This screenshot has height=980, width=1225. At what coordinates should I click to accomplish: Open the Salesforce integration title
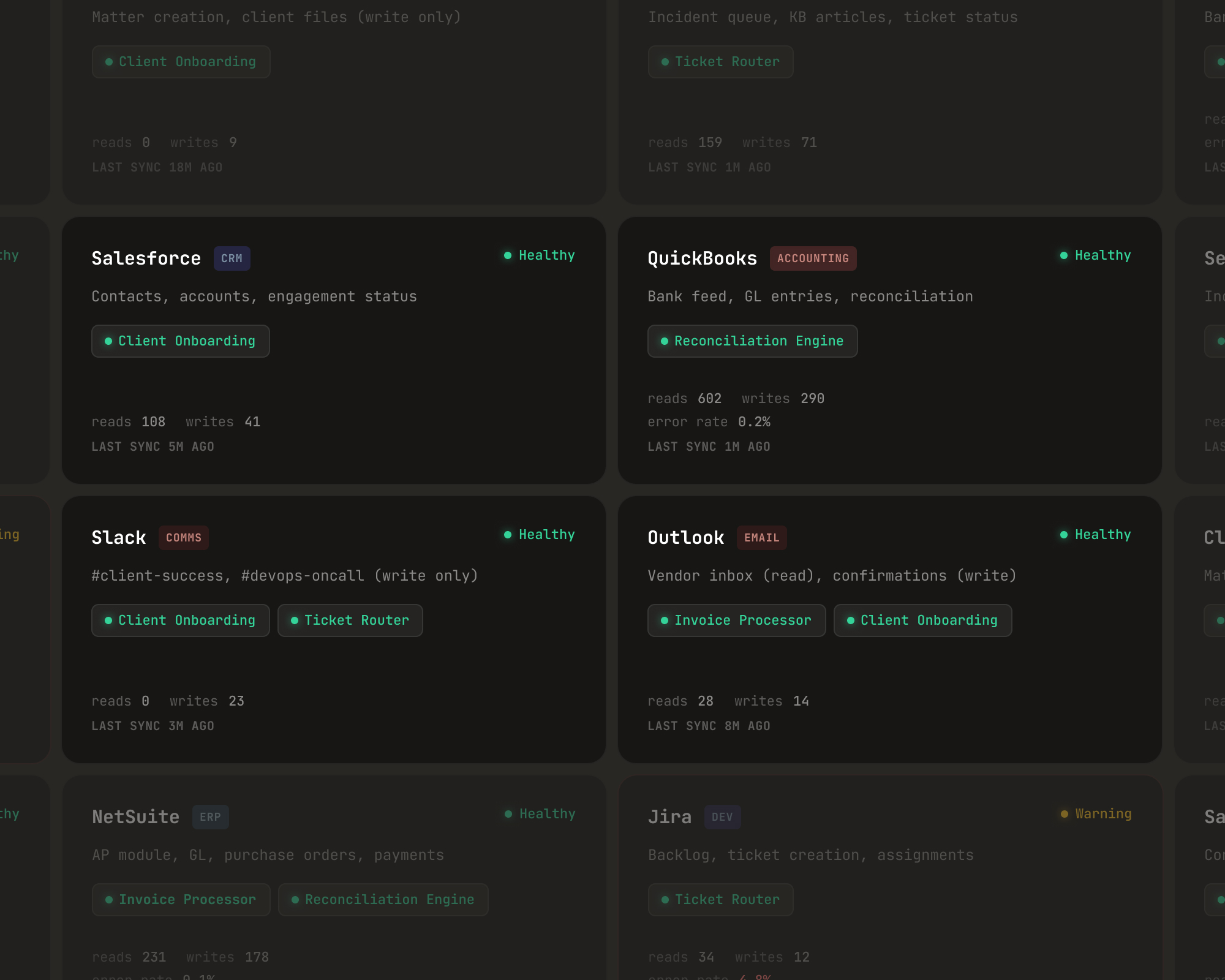coord(146,258)
